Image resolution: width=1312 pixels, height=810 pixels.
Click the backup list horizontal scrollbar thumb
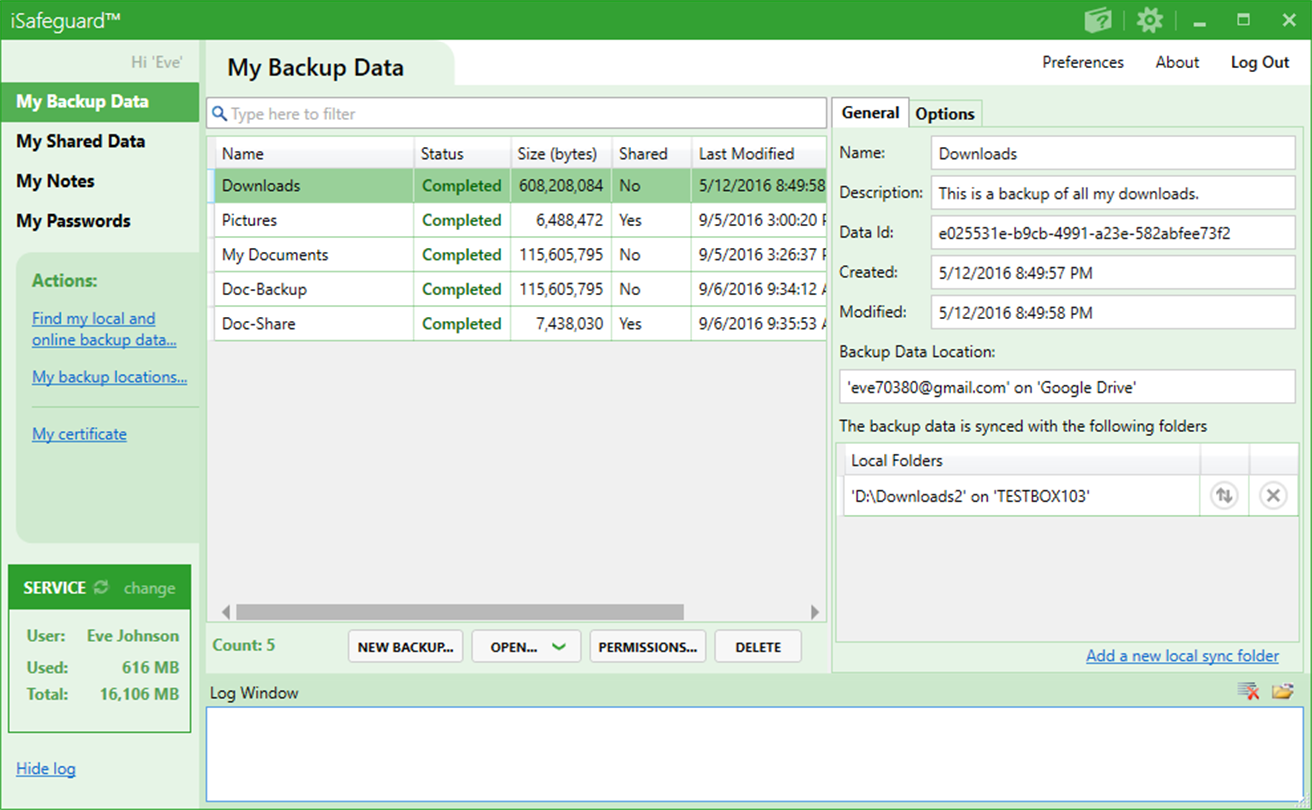click(x=460, y=612)
